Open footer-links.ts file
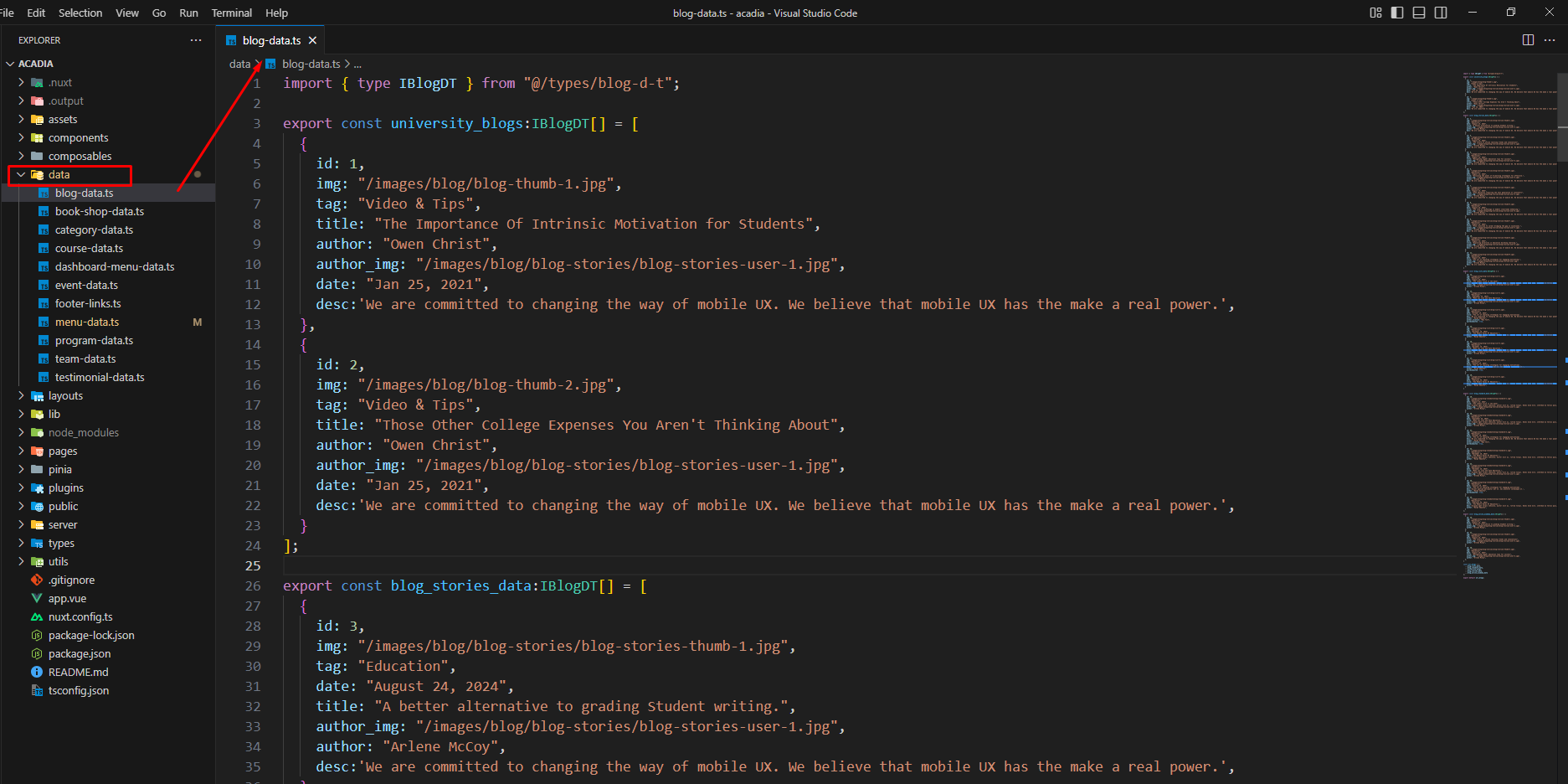Viewport: 1568px width, 784px height. (x=108, y=303)
